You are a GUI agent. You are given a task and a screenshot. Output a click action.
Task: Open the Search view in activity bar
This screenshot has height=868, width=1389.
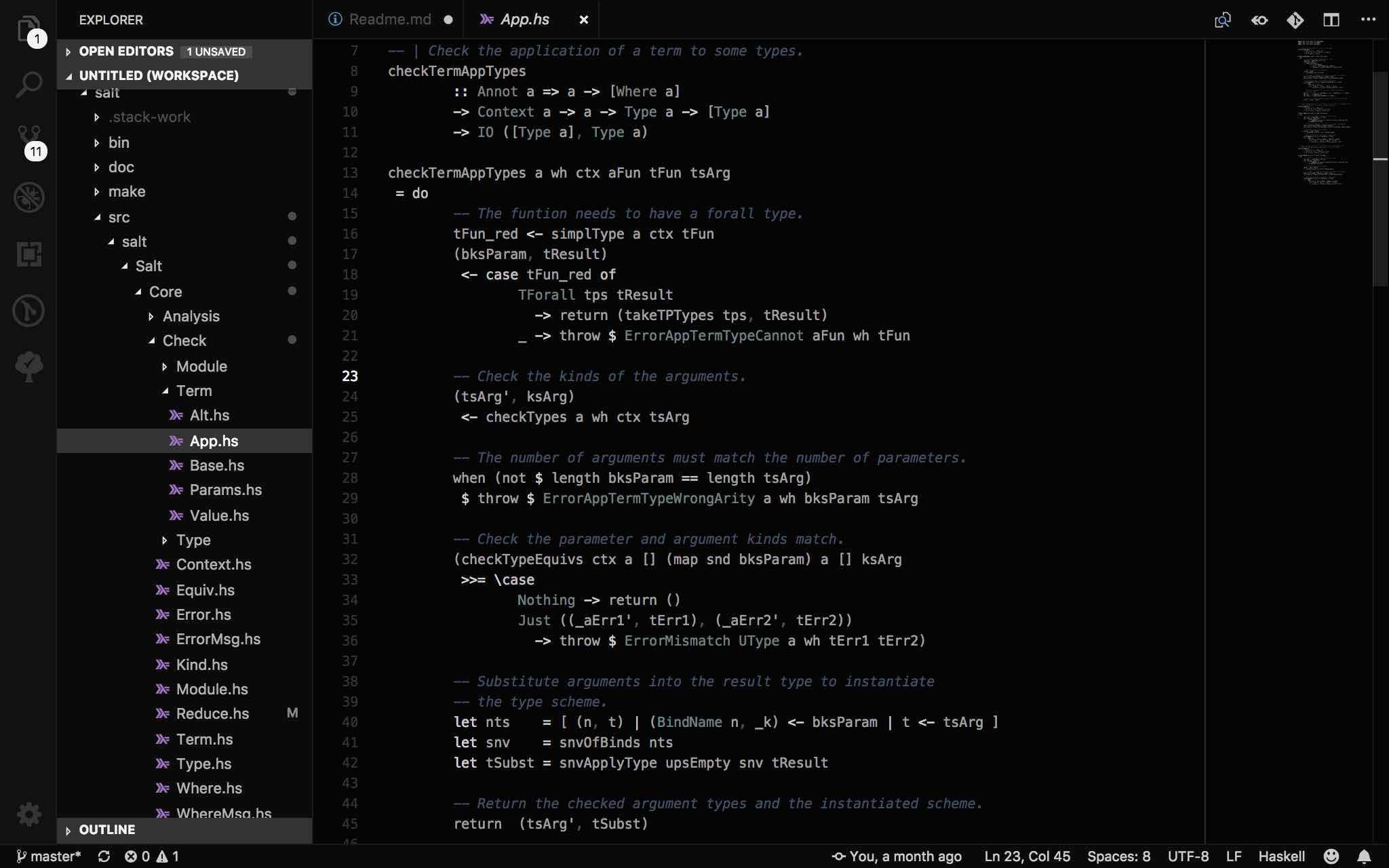(28, 85)
